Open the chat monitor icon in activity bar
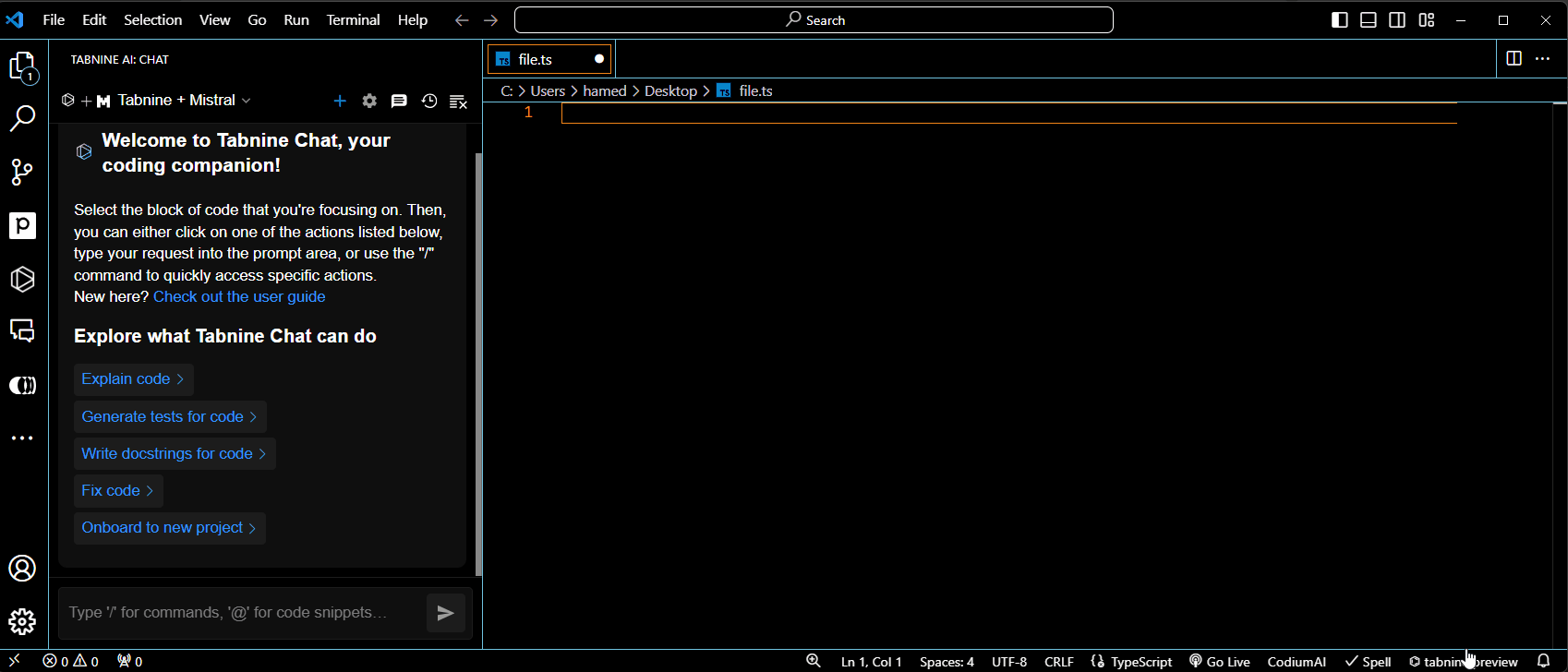The height and width of the screenshot is (672, 1568). (x=23, y=331)
